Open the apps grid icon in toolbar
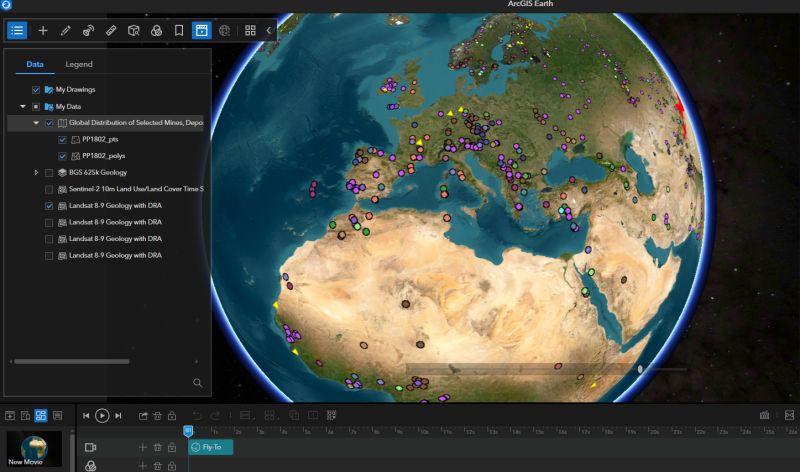The image size is (800, 472). [250, 31]
